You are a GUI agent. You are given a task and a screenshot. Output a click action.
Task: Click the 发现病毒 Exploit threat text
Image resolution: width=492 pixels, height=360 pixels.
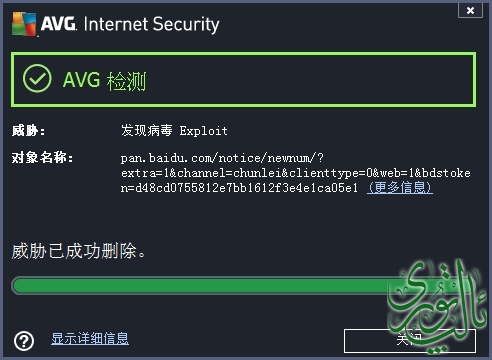pos(174,130)
